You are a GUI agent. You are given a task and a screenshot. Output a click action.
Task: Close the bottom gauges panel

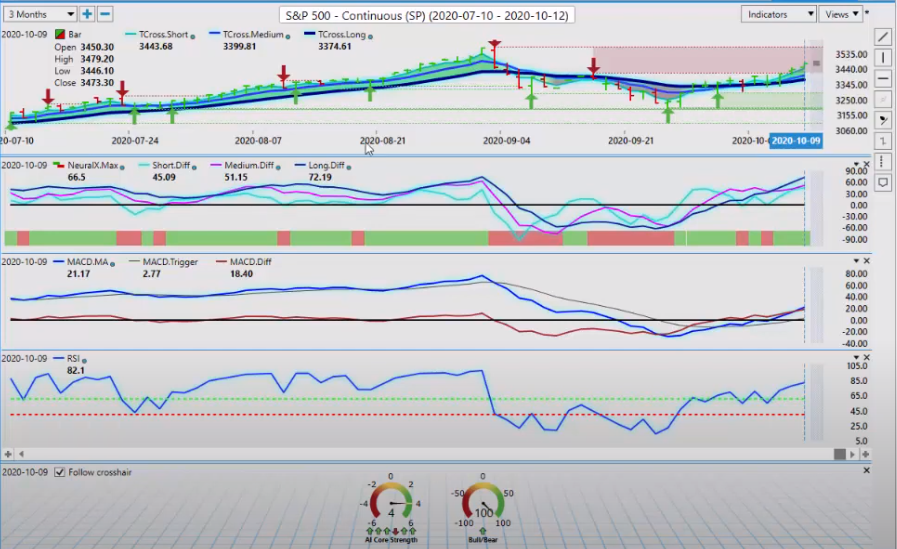click(866, 470)
